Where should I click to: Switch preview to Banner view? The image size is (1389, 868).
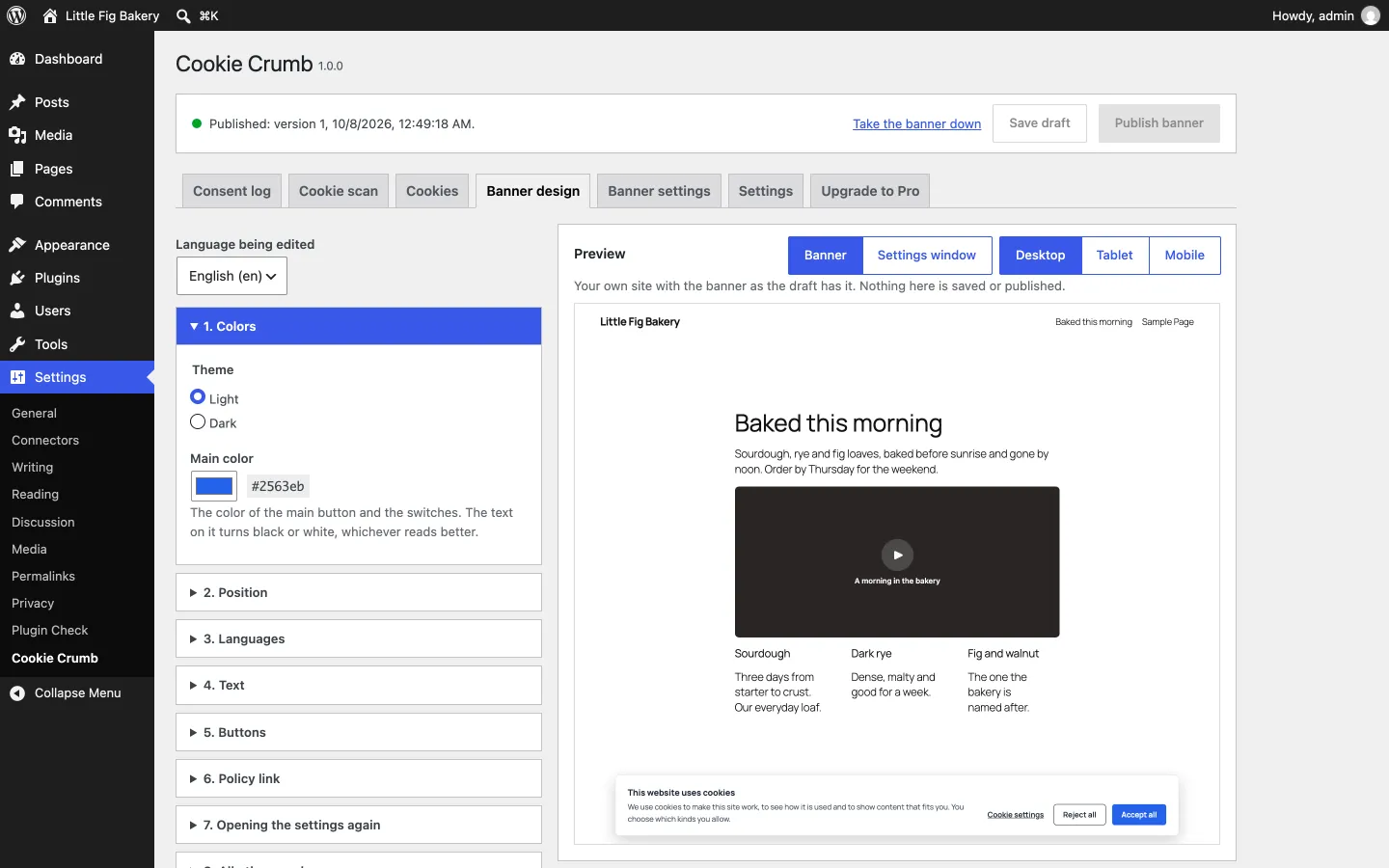click(826, 256)
